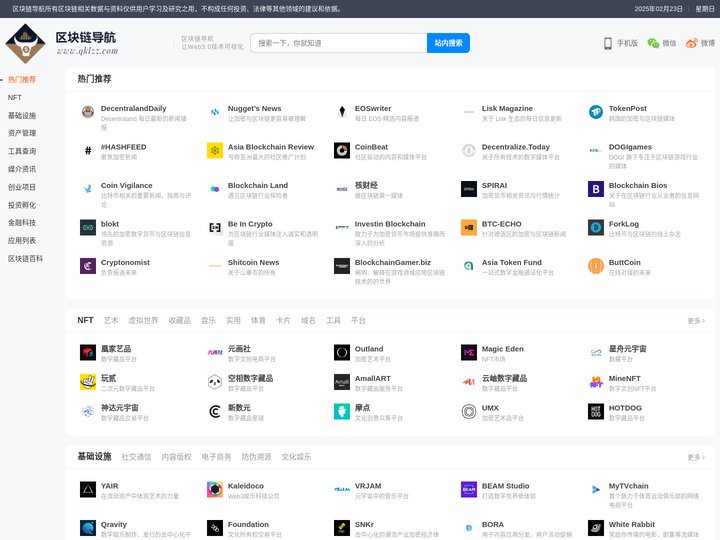Click the Be In Crypto bracket icon

tap(215, 227)
